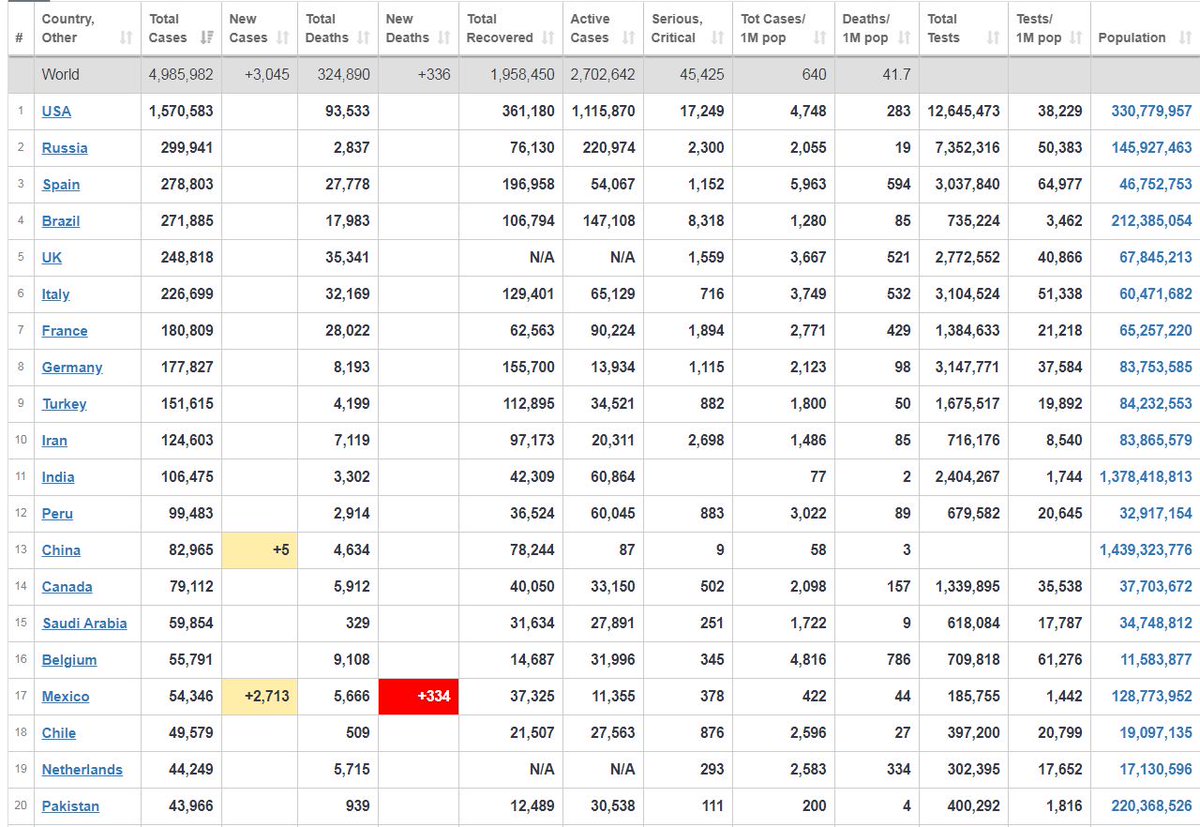Sort by Total Cases column arrows

207,38
